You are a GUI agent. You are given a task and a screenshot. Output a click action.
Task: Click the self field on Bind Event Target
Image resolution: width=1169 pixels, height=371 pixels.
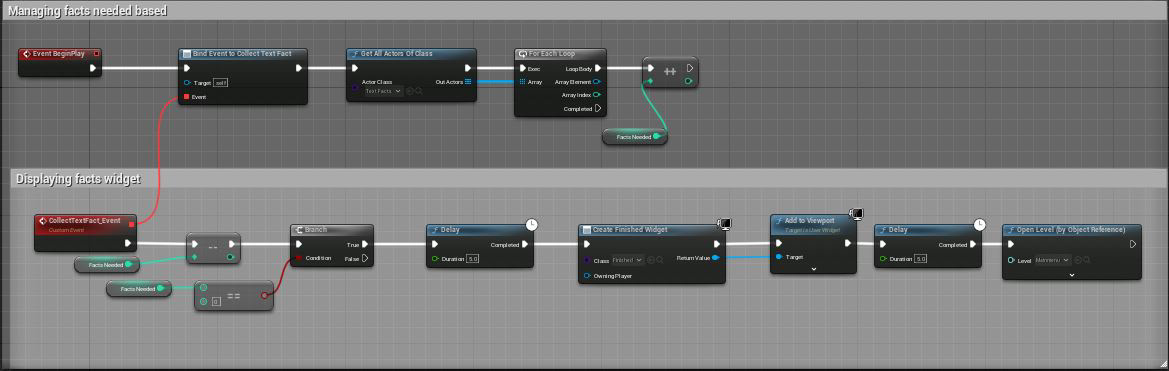click(221, 83)
